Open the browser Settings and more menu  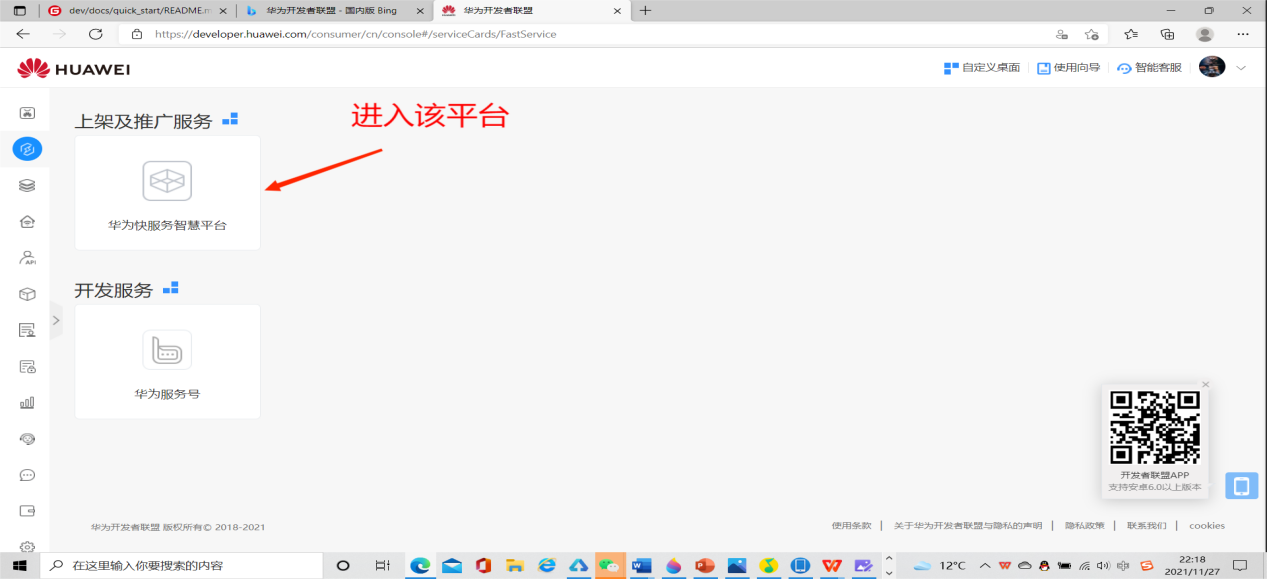(x=1243, y=34)
